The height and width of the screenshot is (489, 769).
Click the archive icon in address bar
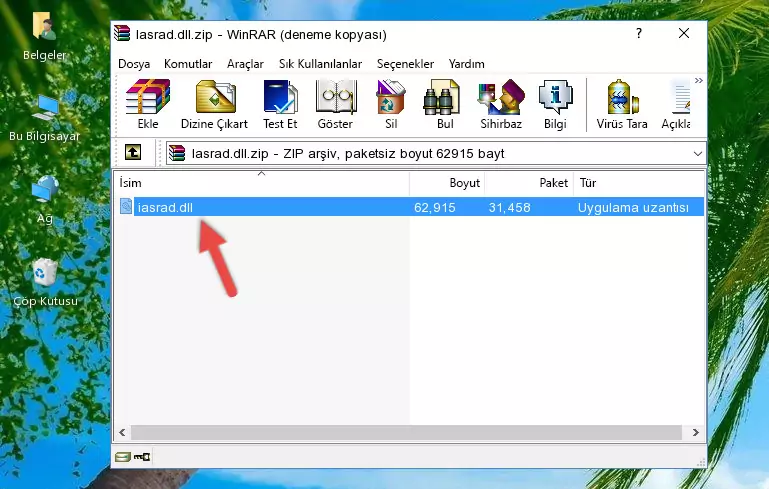coord(177,154)
